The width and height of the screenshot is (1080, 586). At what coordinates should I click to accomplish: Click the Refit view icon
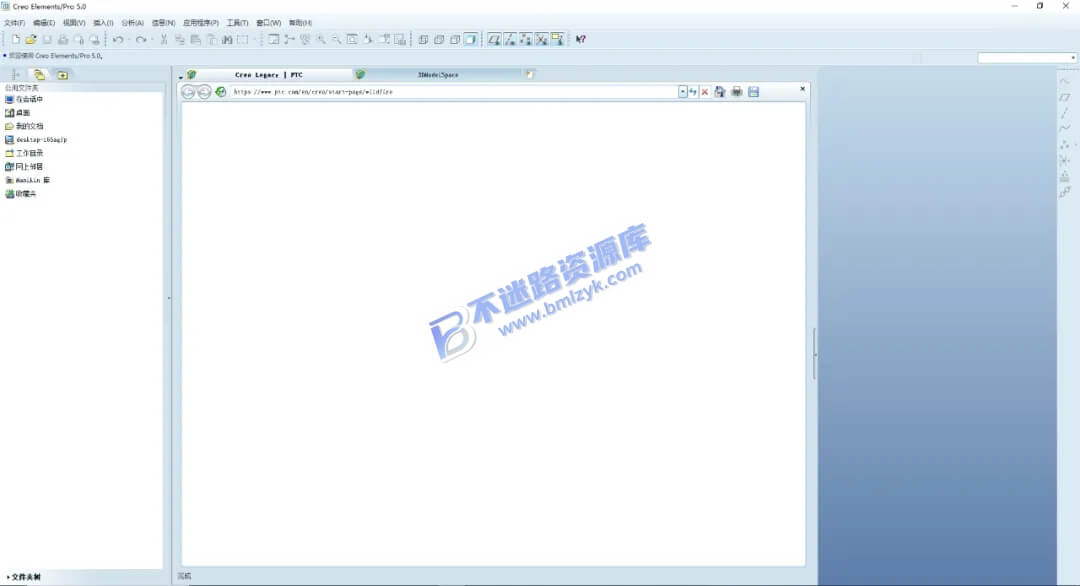[352, 39]
